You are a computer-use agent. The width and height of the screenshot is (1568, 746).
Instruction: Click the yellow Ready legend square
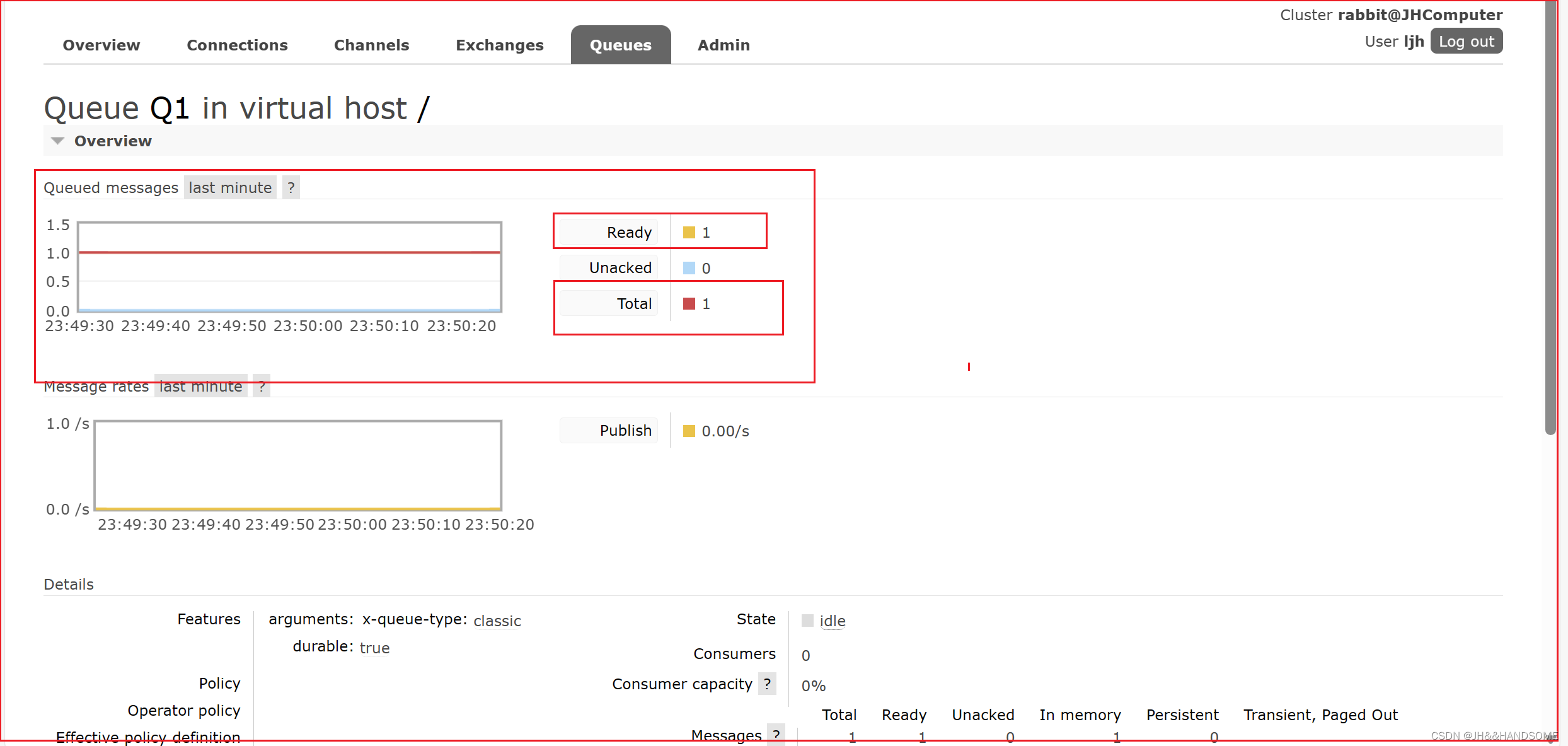tap(689, 233)
